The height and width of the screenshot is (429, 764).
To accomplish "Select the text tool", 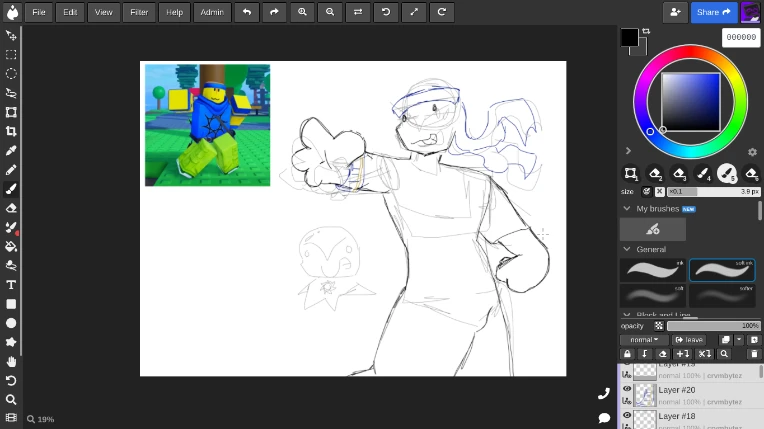I will click(11, 285).
